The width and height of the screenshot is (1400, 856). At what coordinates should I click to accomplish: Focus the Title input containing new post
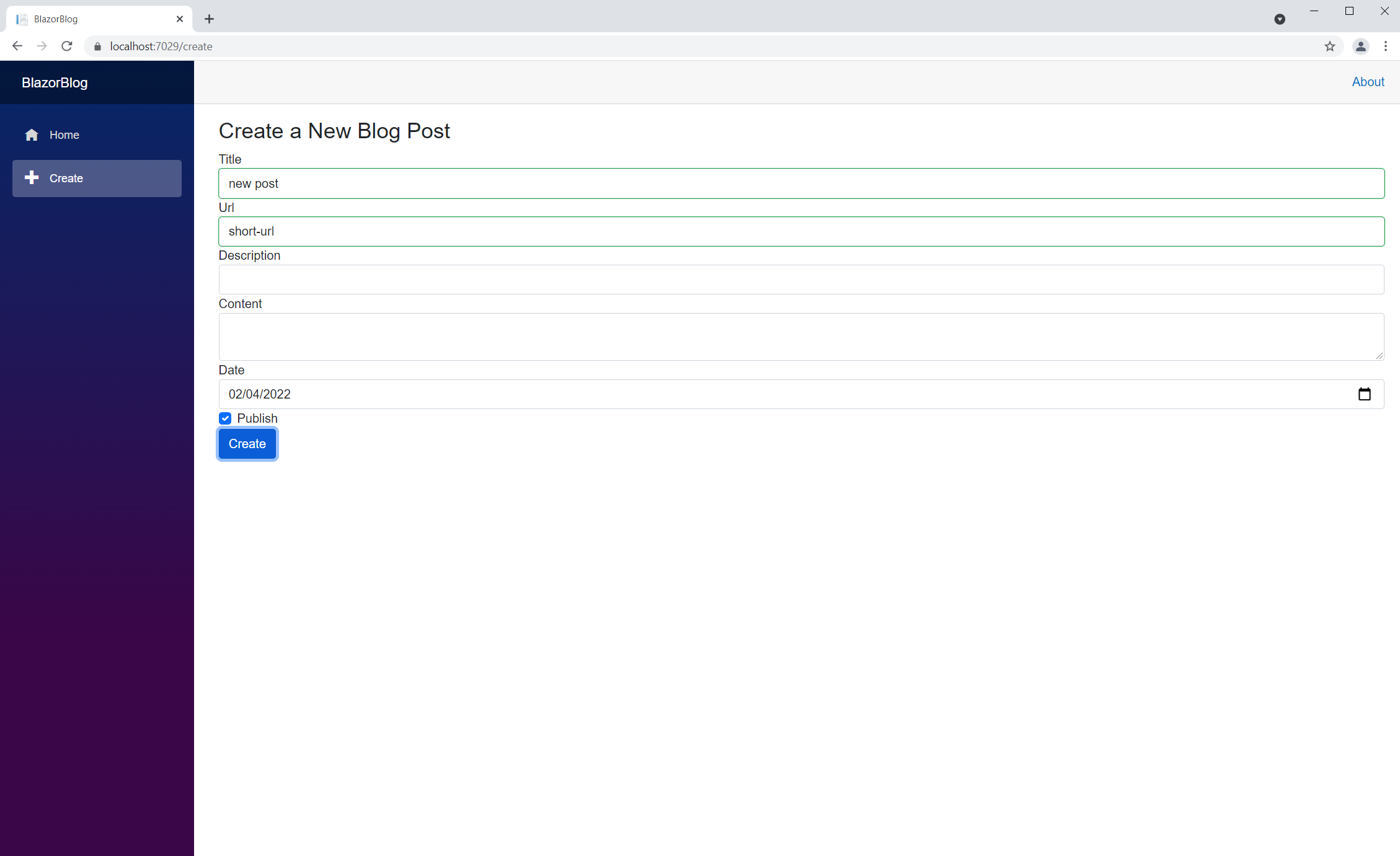(x=801, y=183)
